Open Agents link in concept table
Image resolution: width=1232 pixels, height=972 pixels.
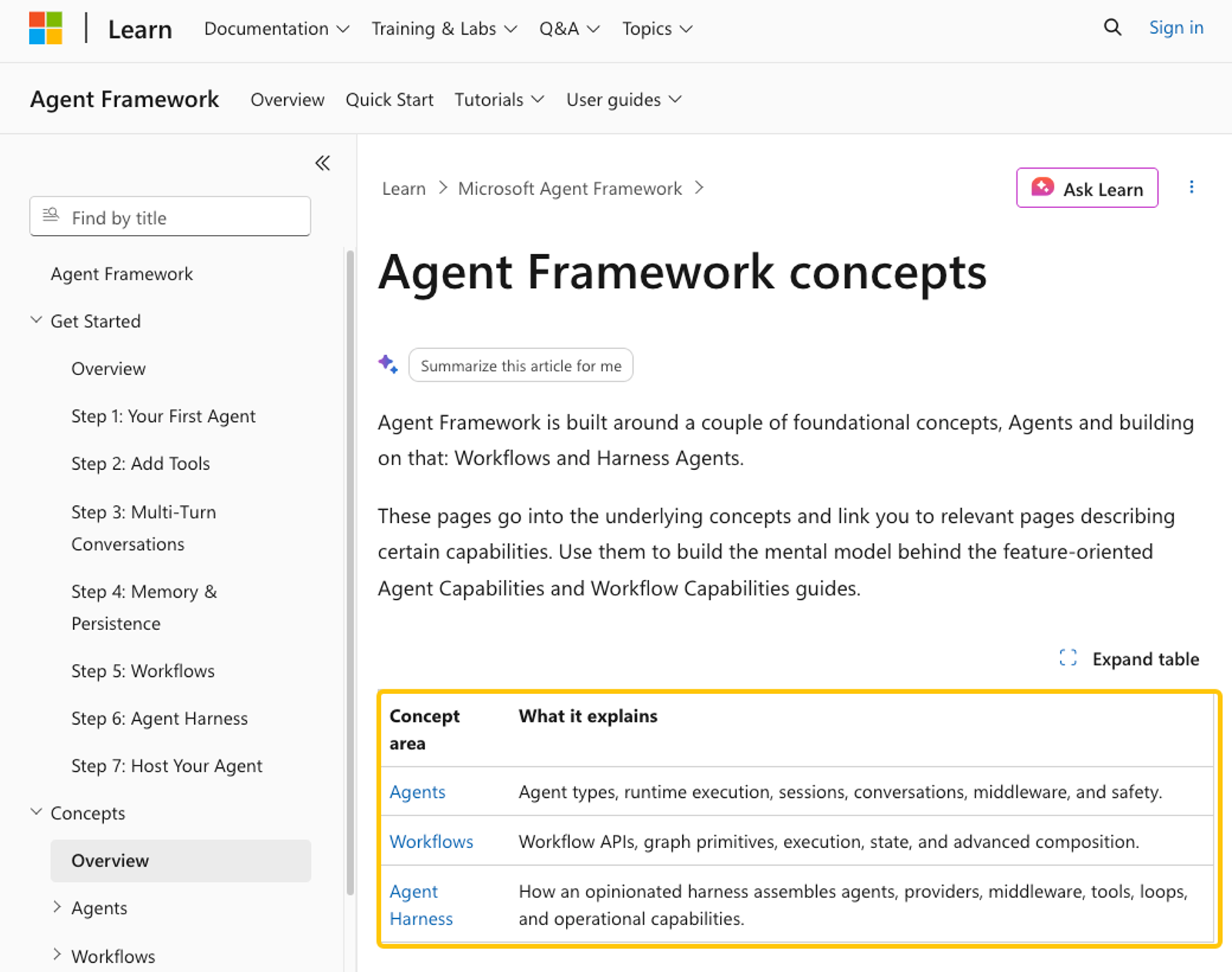tap(417, 792)
